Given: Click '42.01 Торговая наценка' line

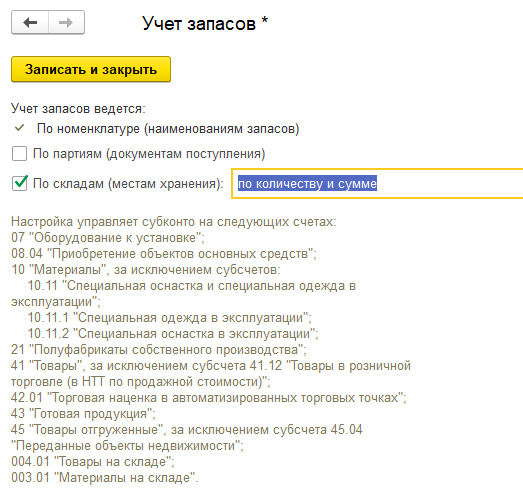Looking at the screenshot, I should click(x=209, y=398).
